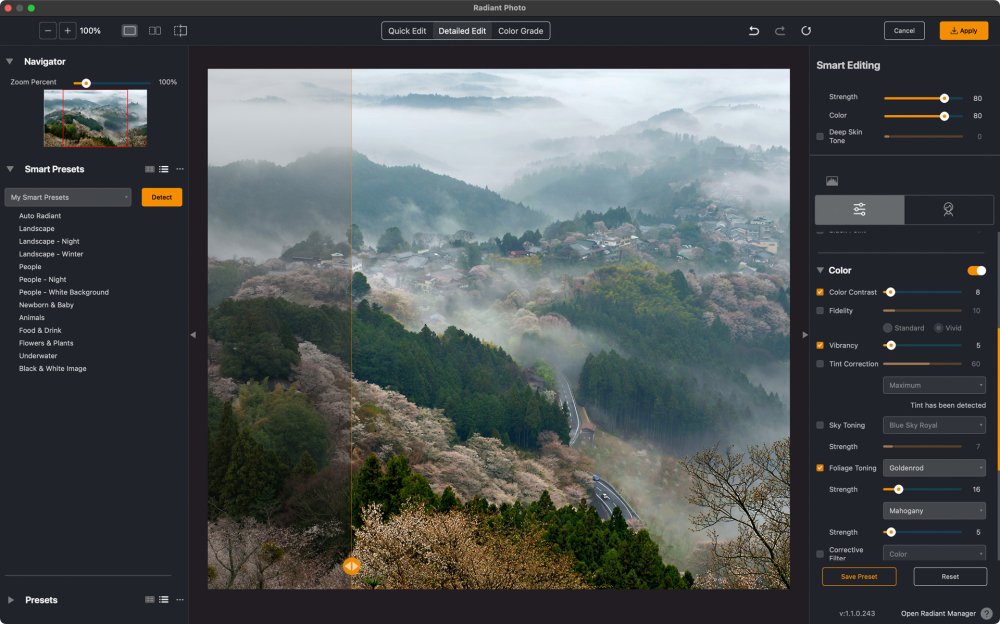
Task: Collapse the Color section triangle
Action: 820,271
